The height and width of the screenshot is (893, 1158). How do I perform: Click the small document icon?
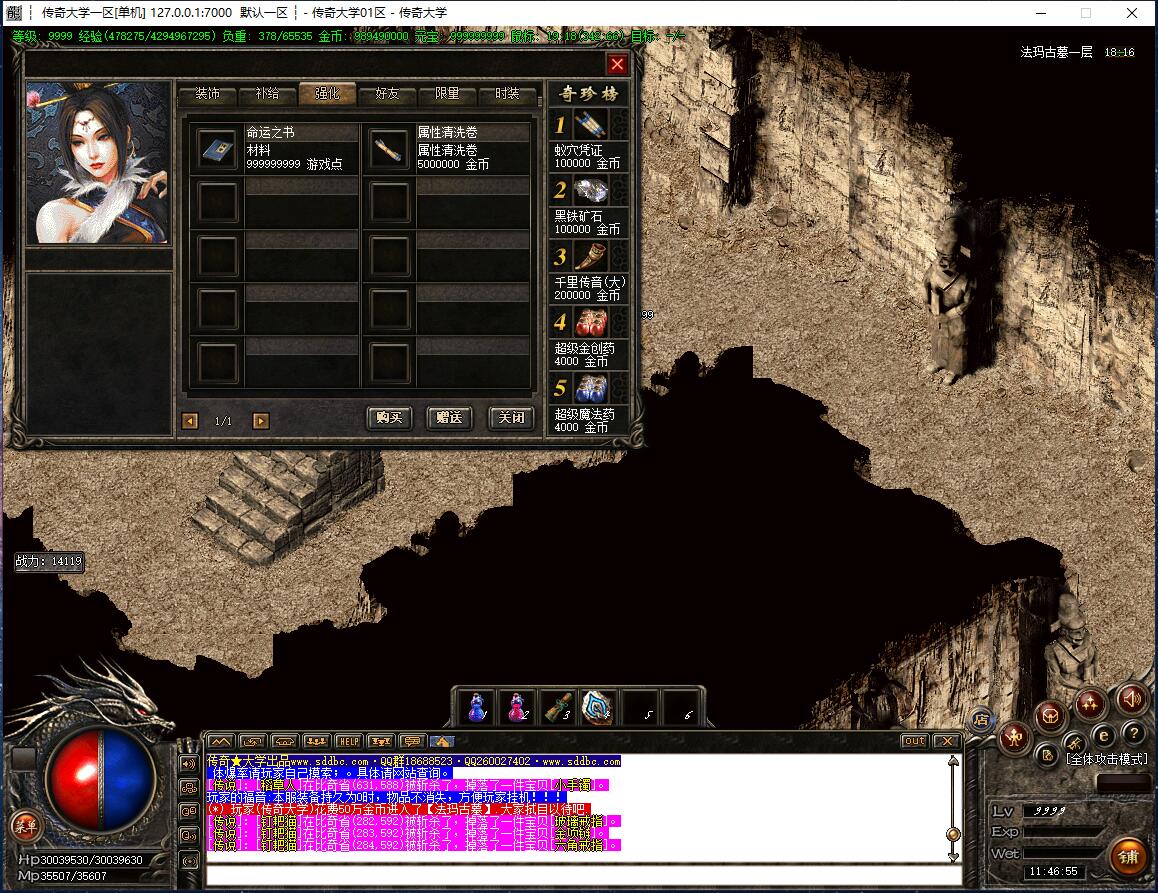pyautogui.click(x=1047, y=755)
